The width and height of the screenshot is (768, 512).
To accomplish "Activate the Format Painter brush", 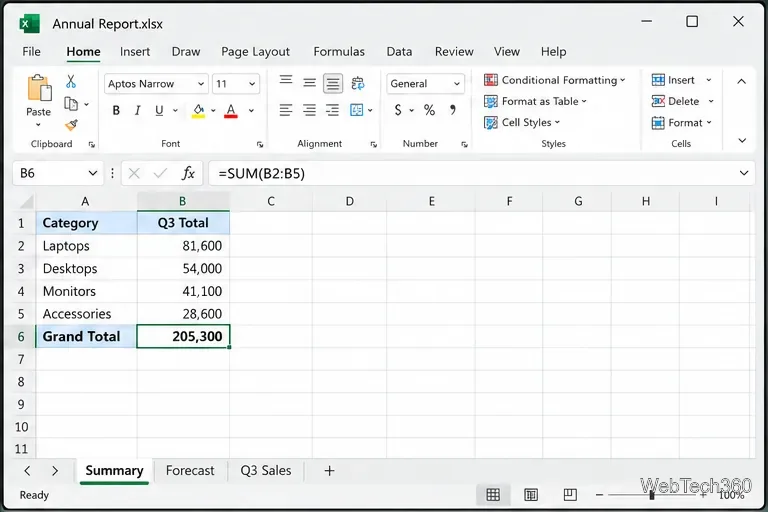I will [x=71, y=125].
